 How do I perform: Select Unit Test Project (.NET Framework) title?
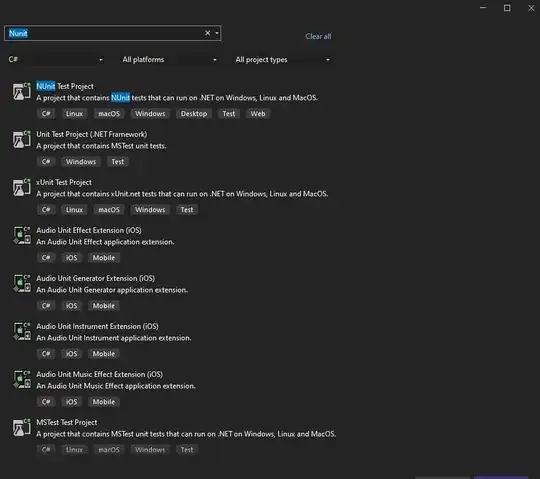pos(92,134)
